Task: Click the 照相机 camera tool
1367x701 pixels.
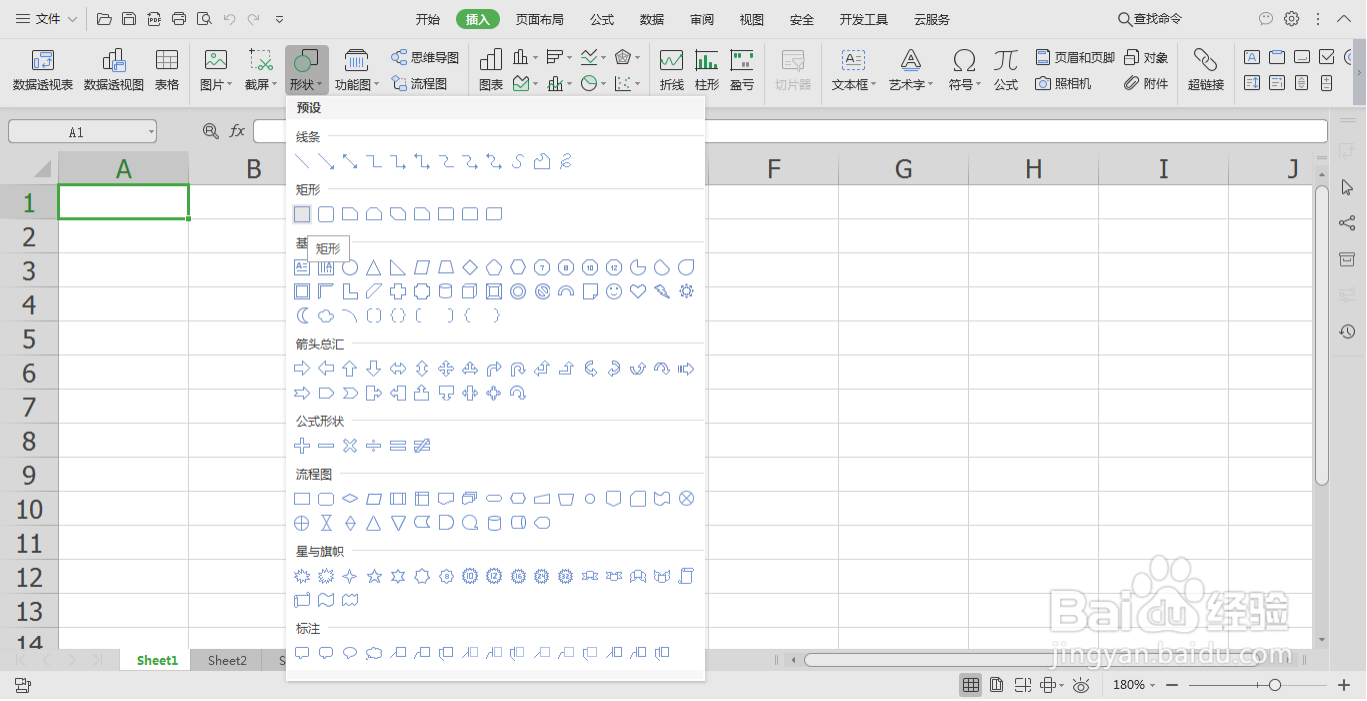Action: tap(1063, 84)
